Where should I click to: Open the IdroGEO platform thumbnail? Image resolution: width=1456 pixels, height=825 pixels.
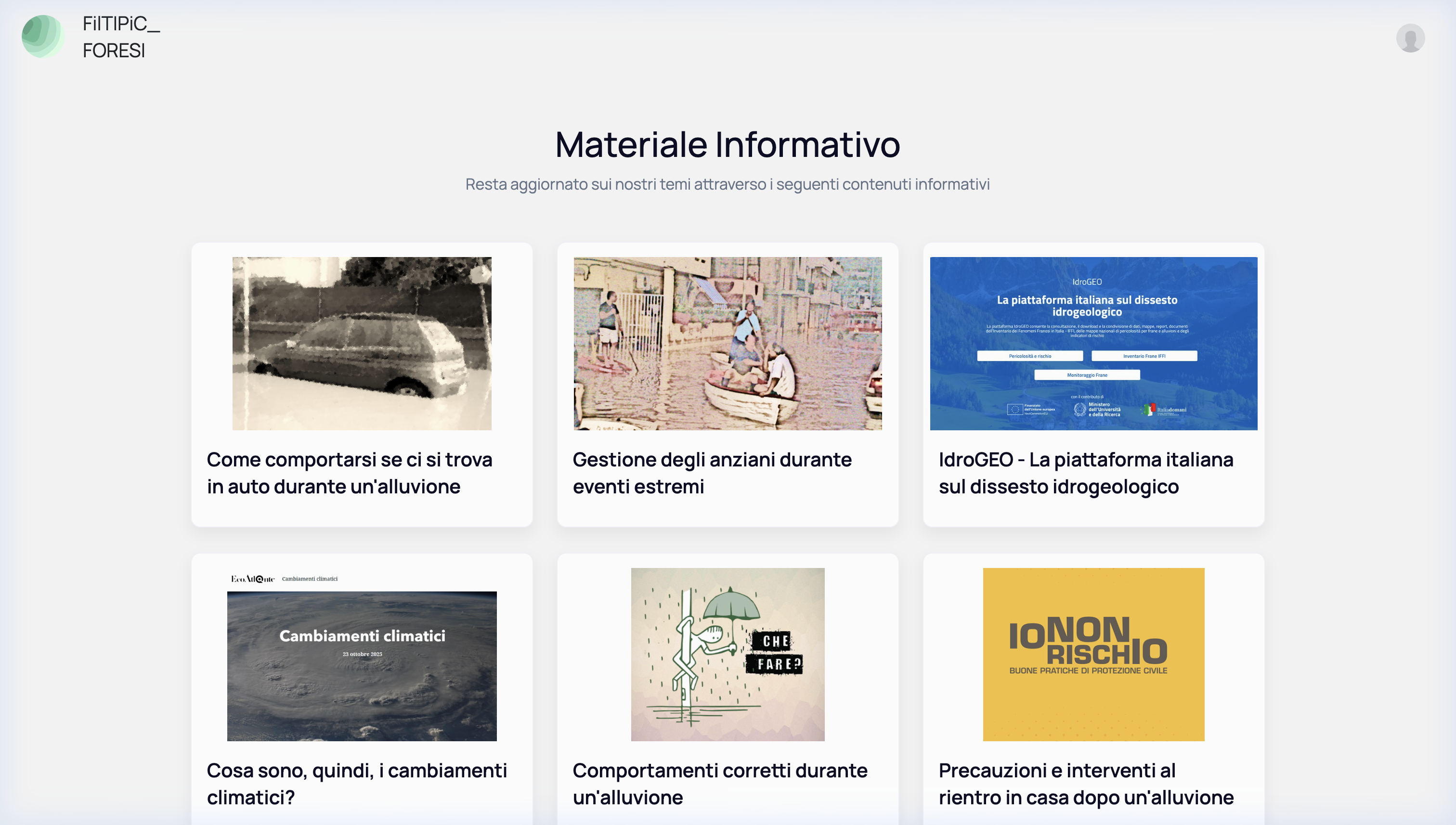(x=1093, y=343)
